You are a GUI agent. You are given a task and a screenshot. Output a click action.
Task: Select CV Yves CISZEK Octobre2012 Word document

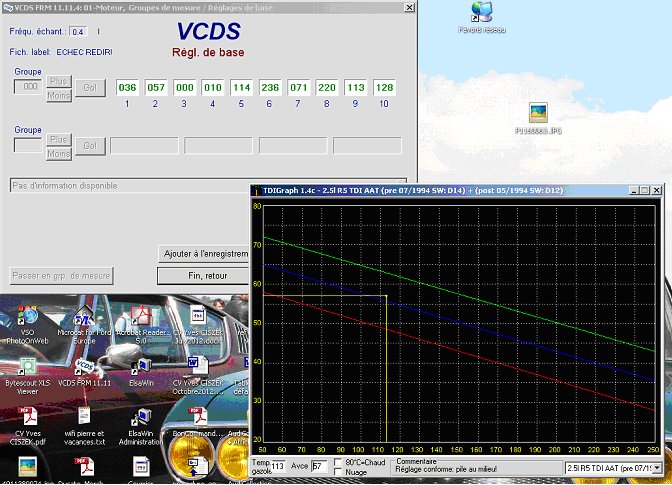click(x=197, y=367)
